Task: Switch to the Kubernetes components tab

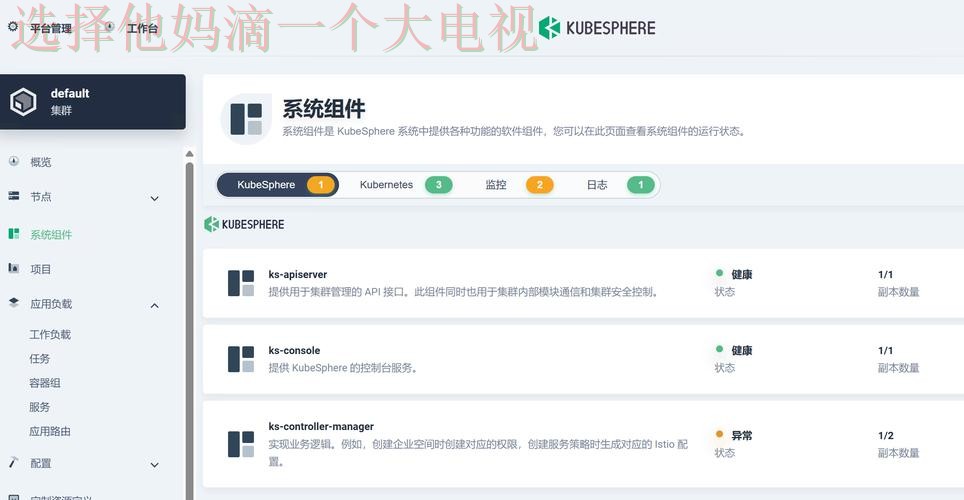Action: (405, 185)
